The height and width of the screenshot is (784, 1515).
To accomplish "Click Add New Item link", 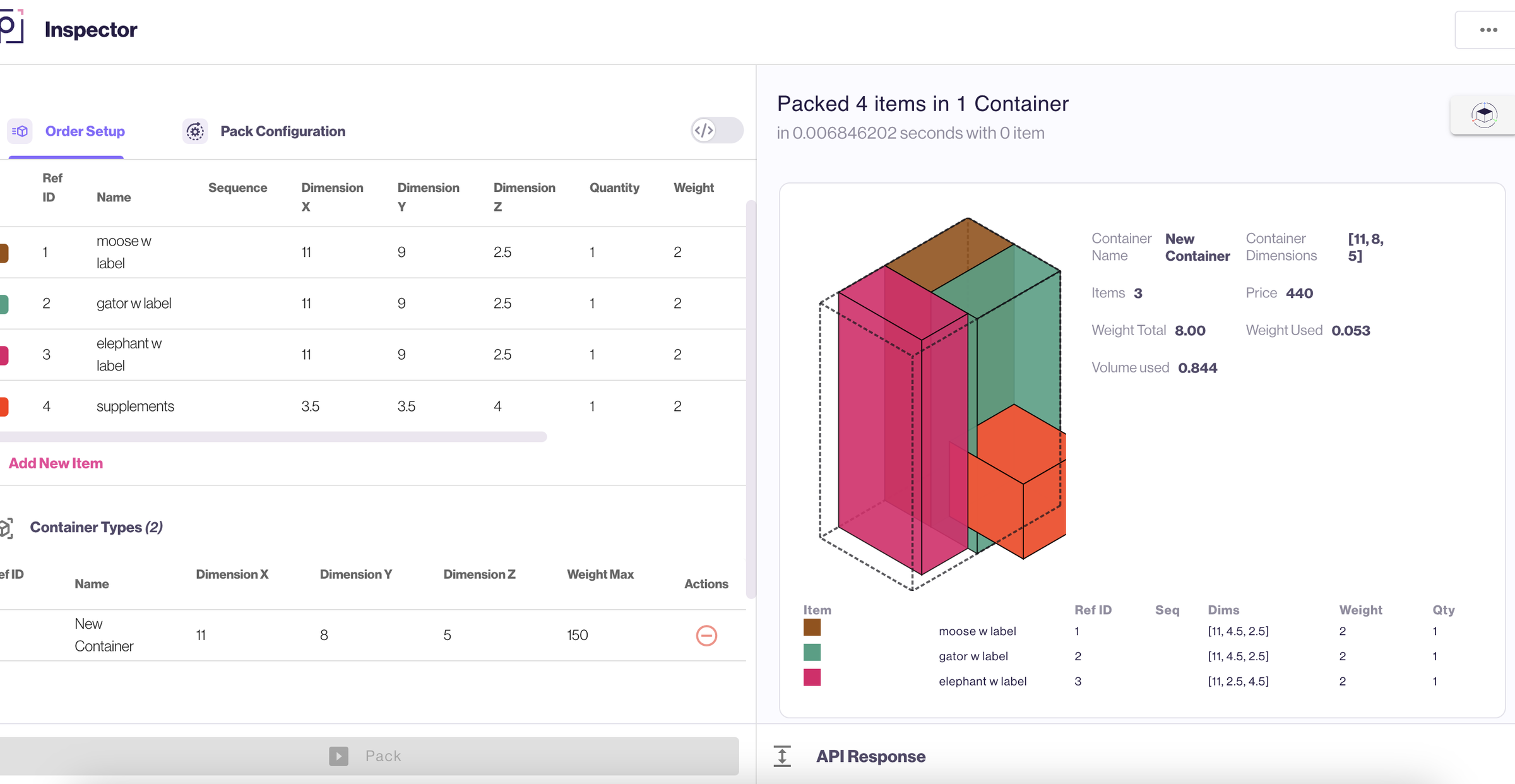I will click(x=56, y=463).
